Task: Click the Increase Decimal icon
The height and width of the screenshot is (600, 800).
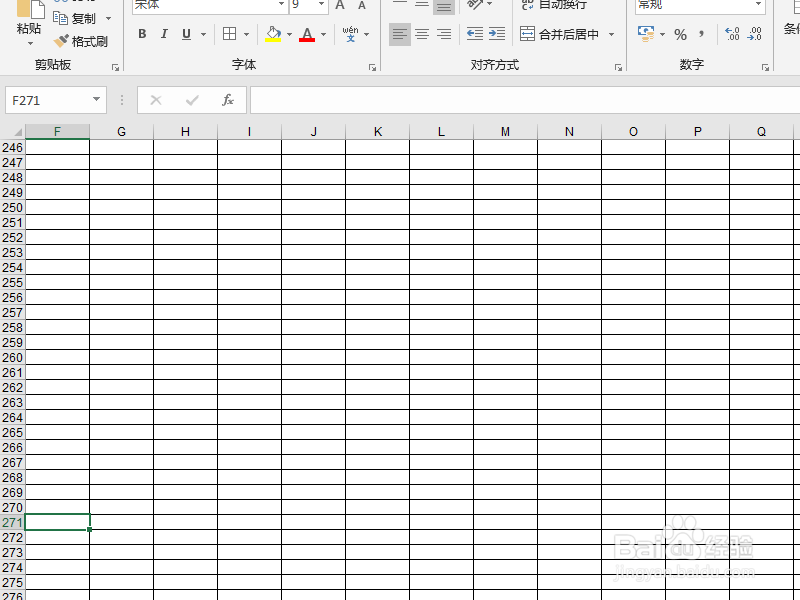Action: point(733,35)
